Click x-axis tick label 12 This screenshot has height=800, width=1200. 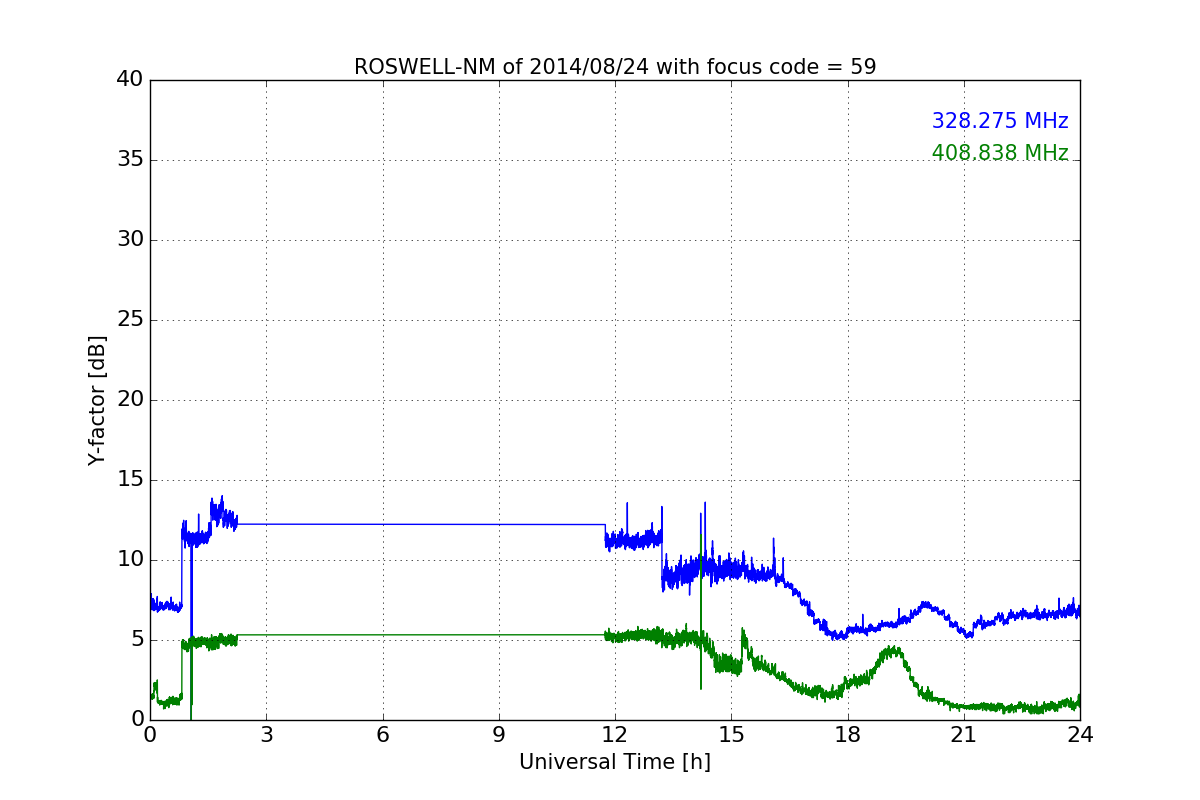click(x=615, y=734)
